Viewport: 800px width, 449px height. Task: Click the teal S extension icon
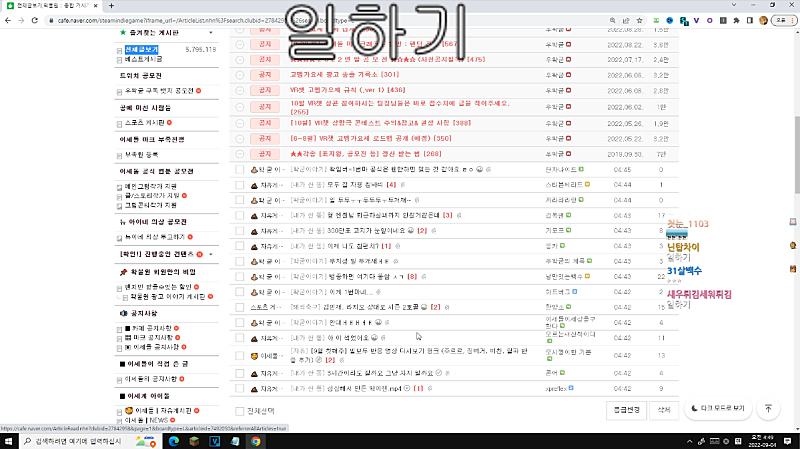(684, 20)
